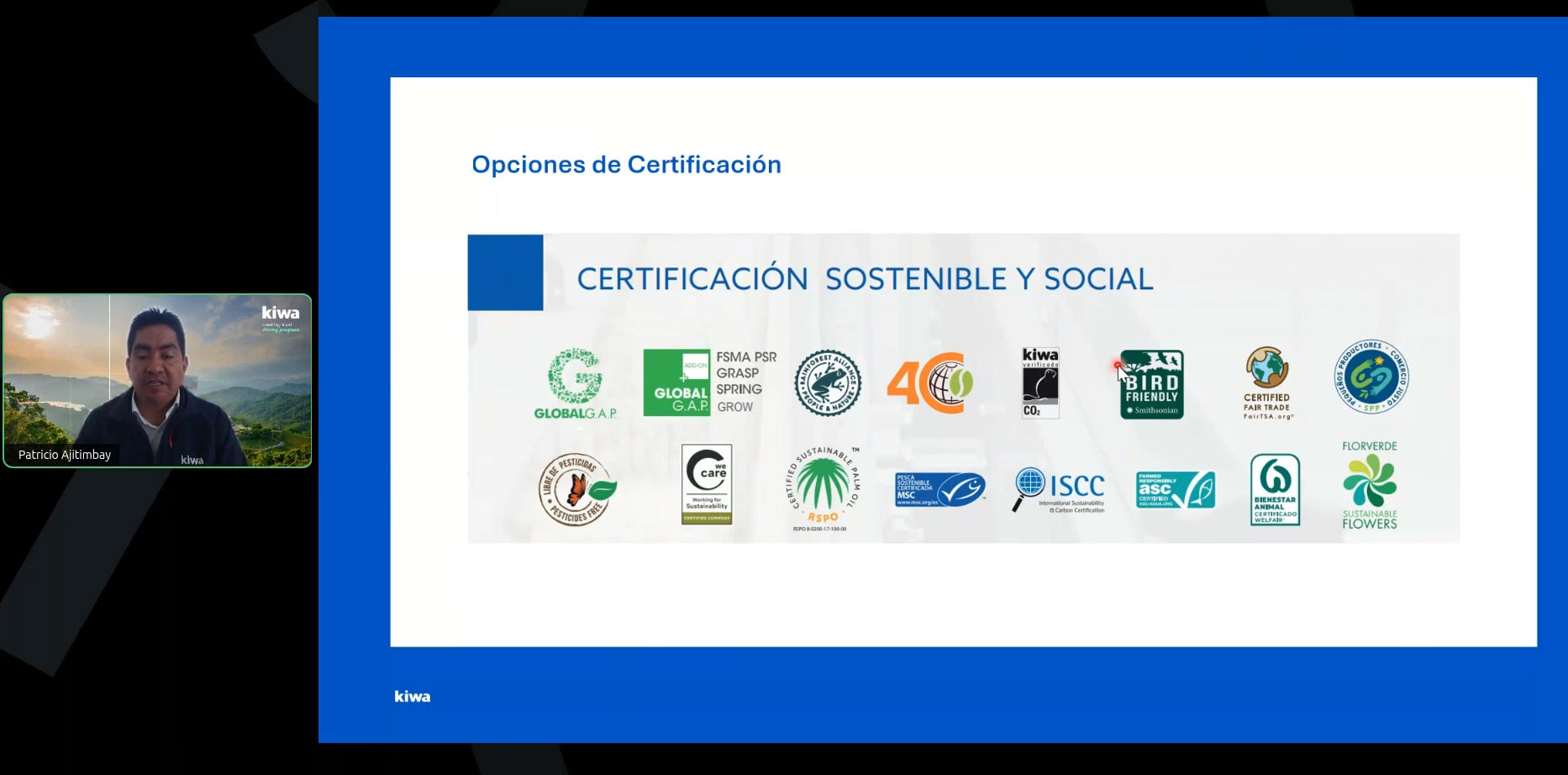
Task: Click the 'GRASP' add-on text
Action: tap(738, 373)
